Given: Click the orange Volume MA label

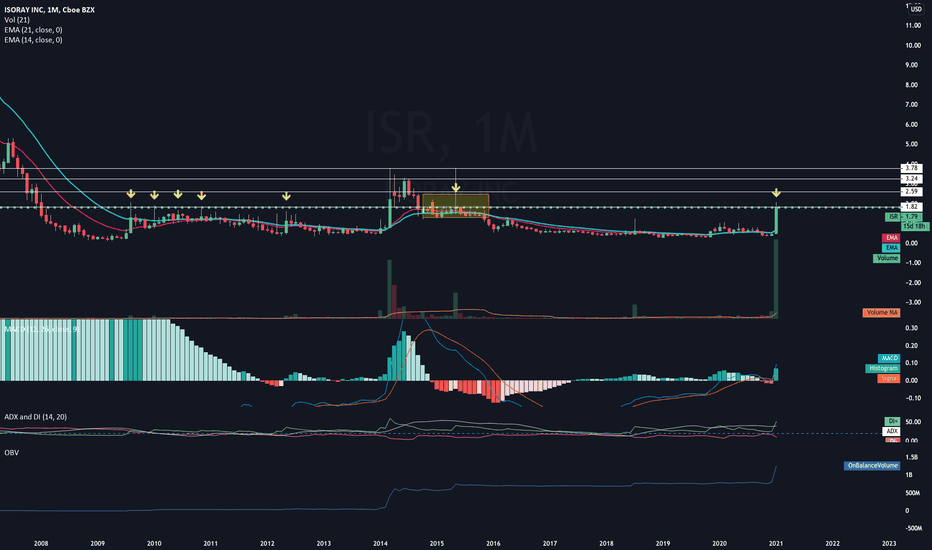Looking at the screenshot, I should click(881, 312).
